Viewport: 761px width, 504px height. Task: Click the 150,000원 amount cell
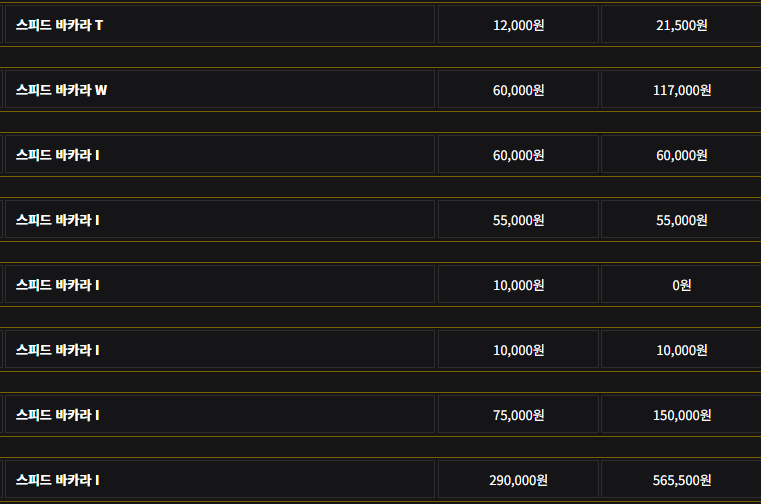(681, 415)
